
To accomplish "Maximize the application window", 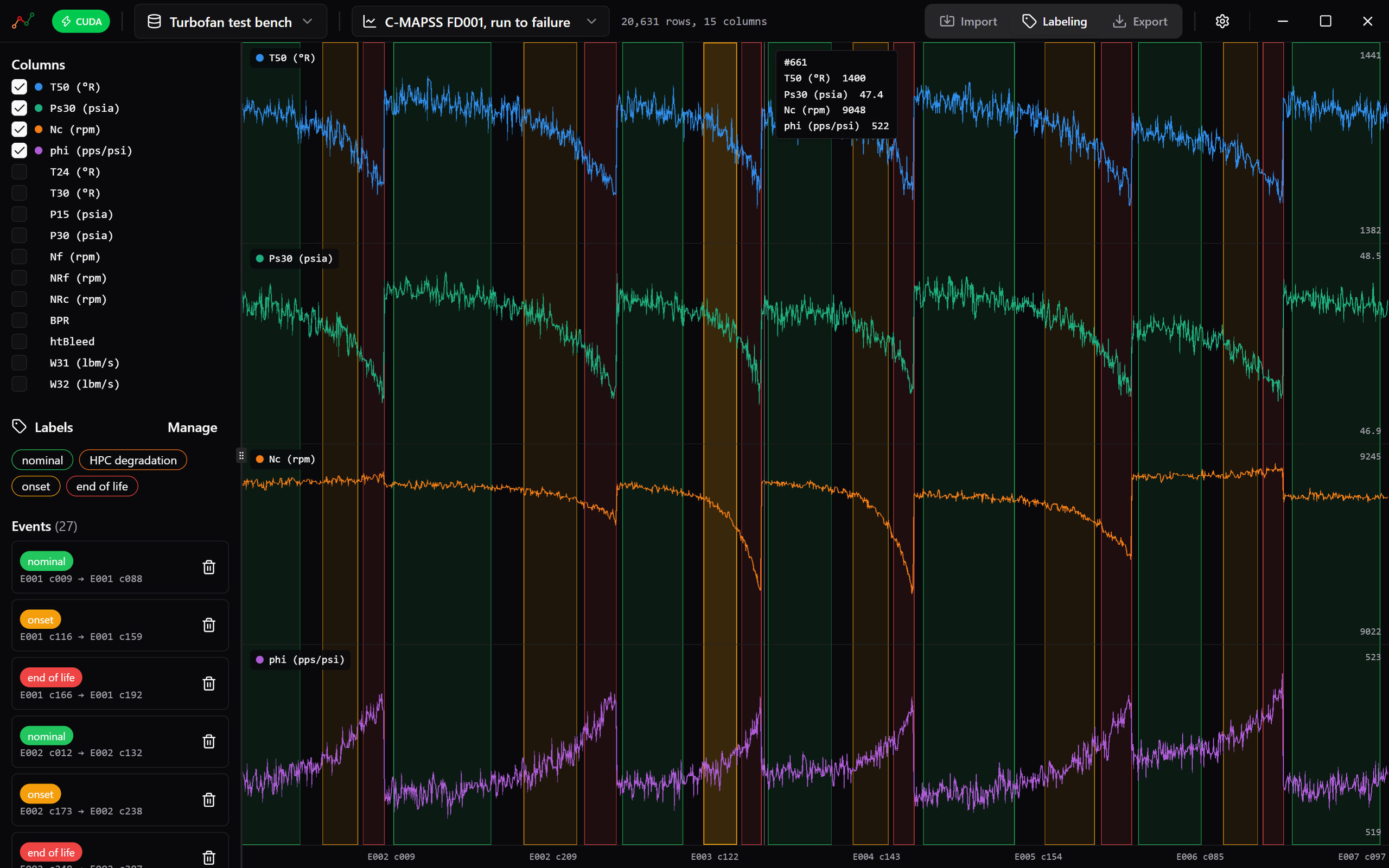I will click(x=1326, y=21).
